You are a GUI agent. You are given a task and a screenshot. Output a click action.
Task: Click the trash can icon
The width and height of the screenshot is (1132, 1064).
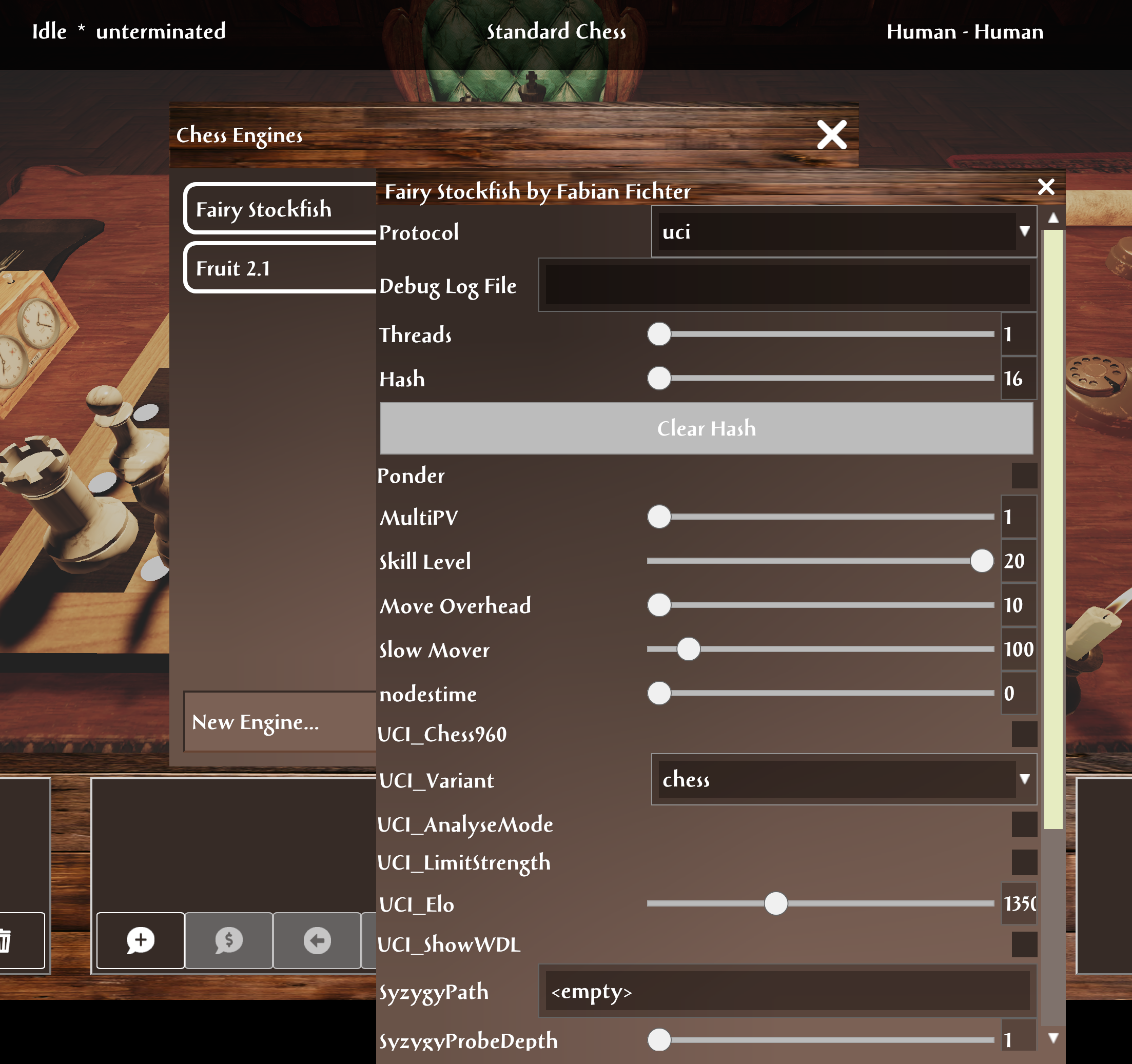click(x=5, y=940)
